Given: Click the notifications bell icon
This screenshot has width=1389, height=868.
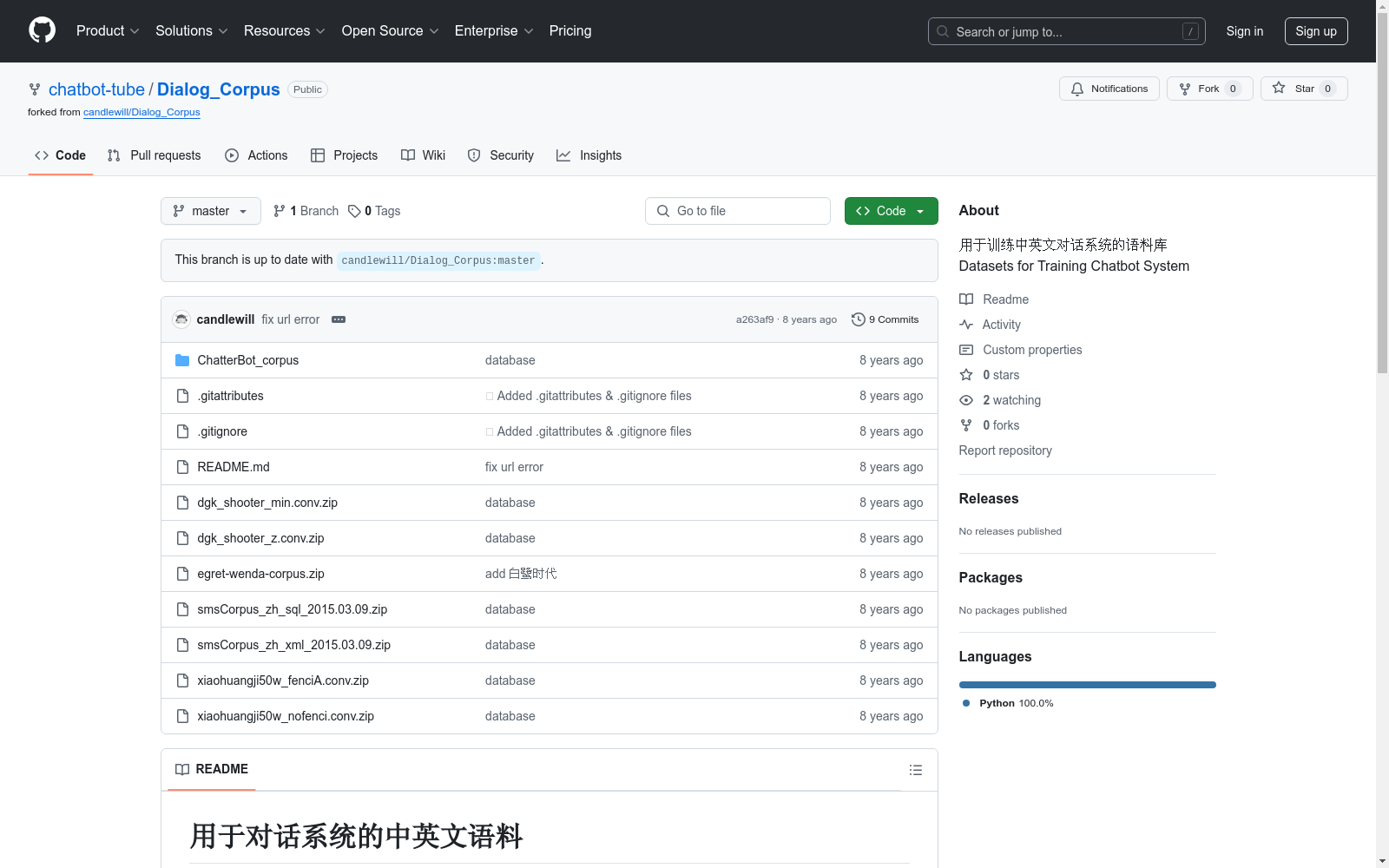Looking at the screenshot, I should (x=1077, y=89).
